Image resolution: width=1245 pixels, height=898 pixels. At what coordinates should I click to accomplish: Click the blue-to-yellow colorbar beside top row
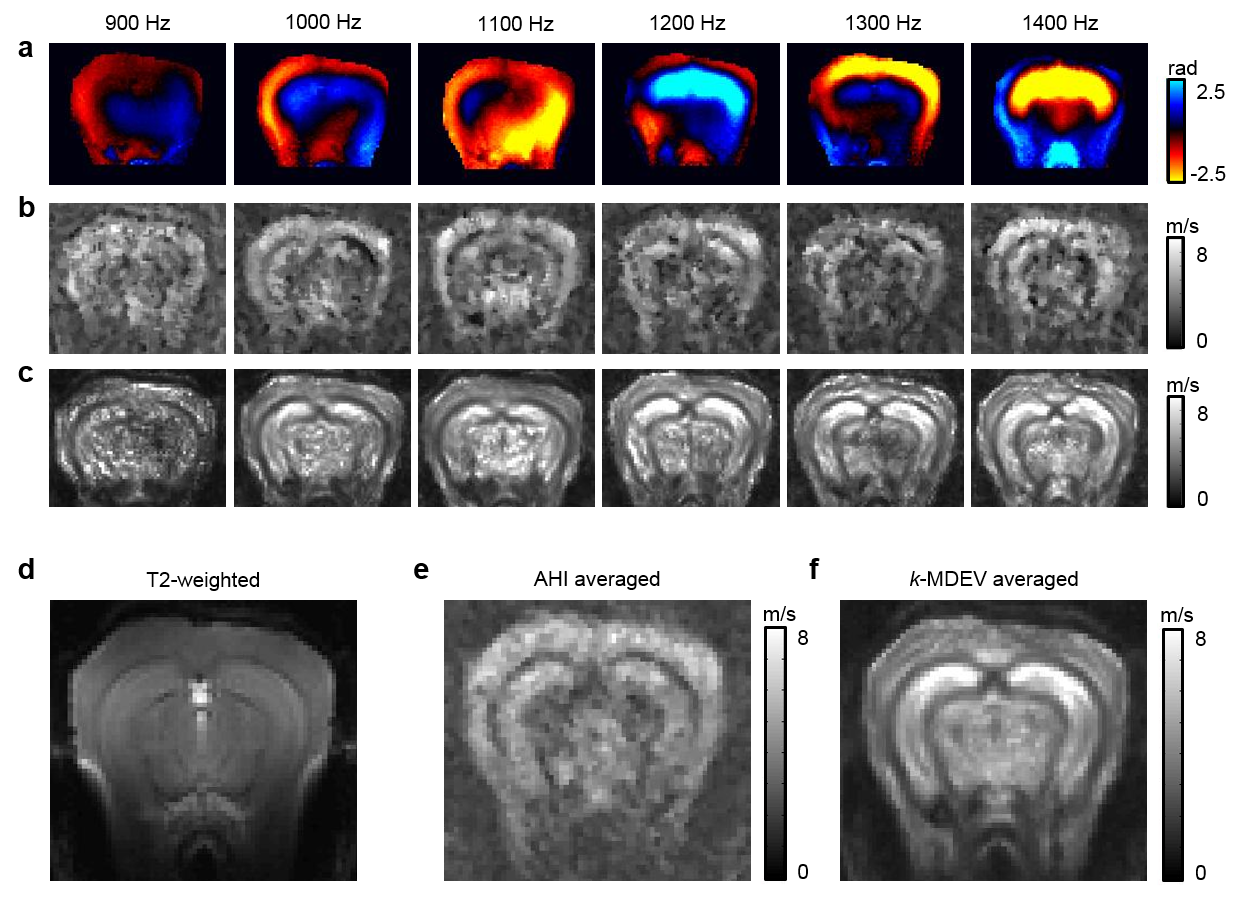[x=1175, y=130]
